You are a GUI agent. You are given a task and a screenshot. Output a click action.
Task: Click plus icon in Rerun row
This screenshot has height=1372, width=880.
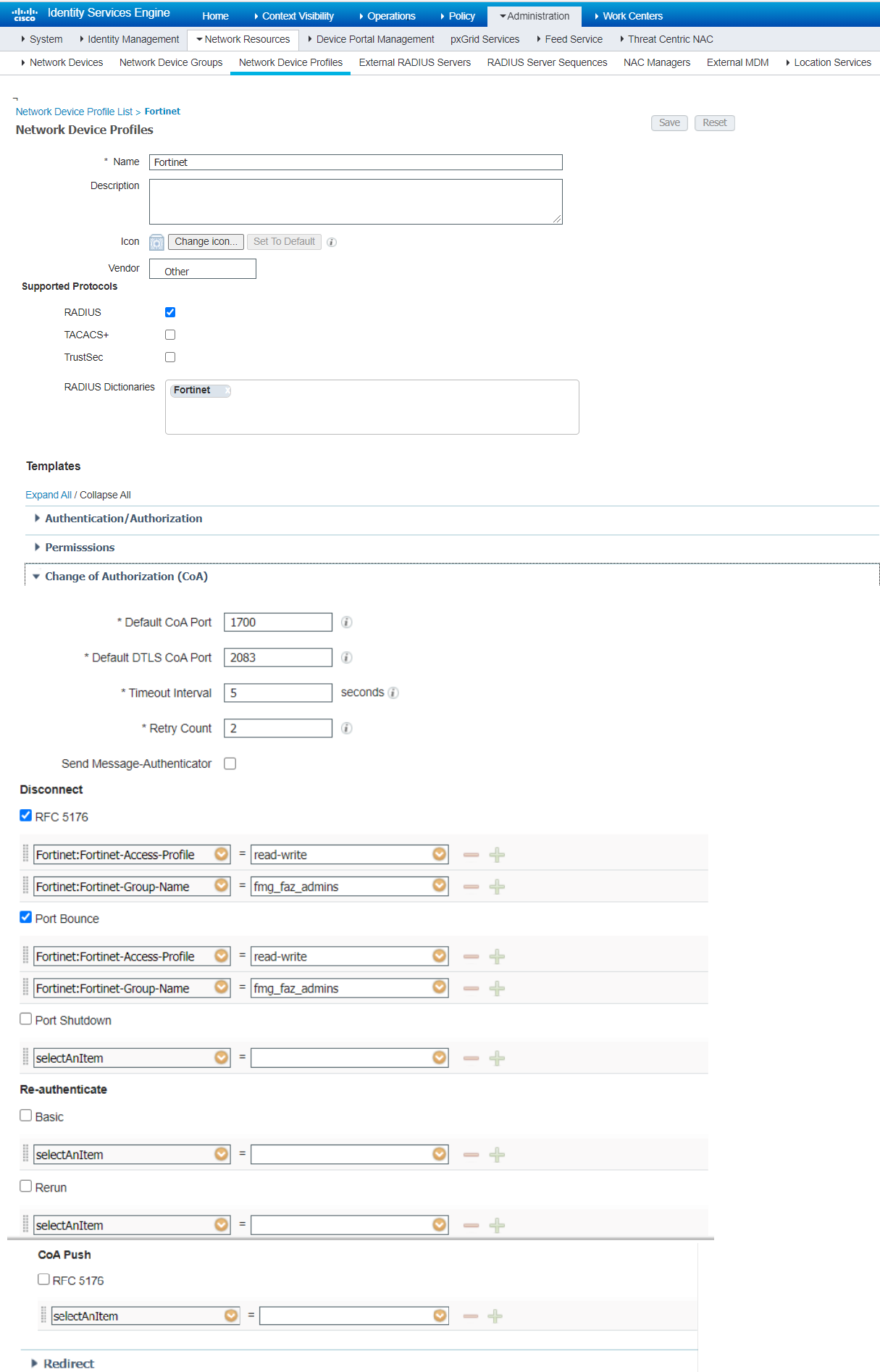click(x=497, y=1226)
